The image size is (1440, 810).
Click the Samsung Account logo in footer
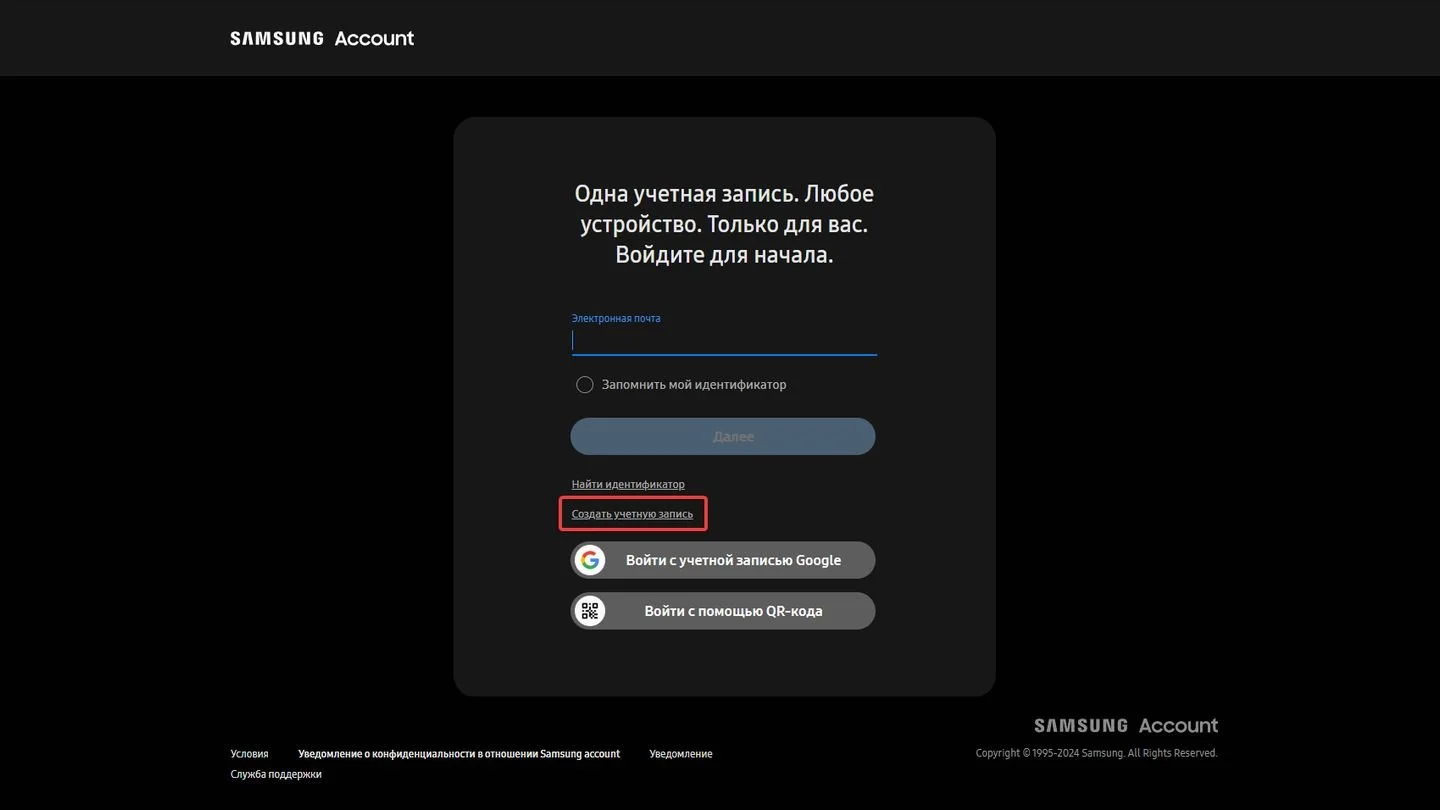[1126, 725]
